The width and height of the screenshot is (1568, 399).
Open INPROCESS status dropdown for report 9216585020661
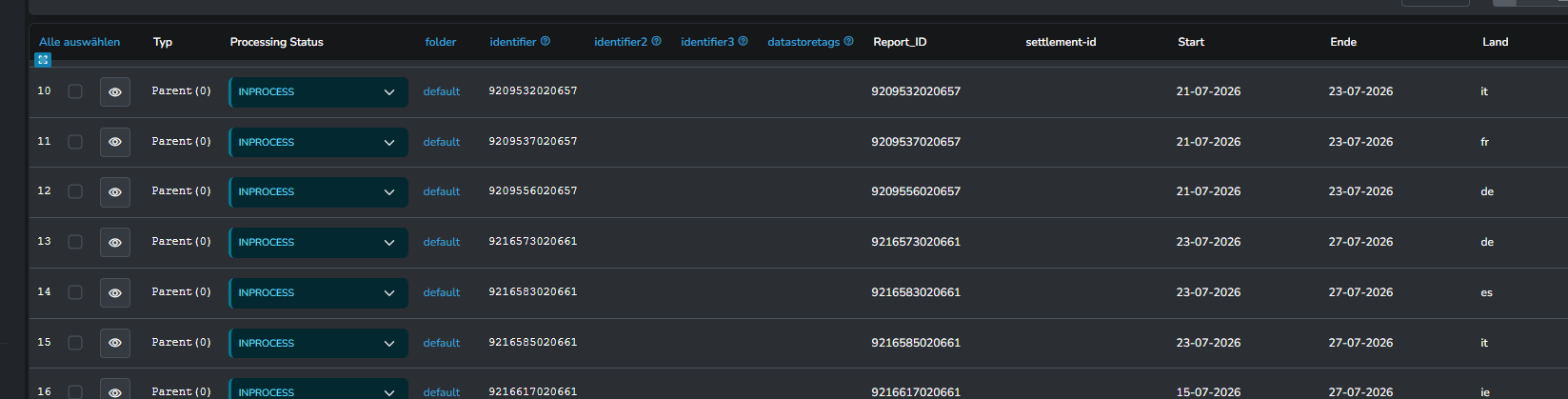click(x=319, y=343)
